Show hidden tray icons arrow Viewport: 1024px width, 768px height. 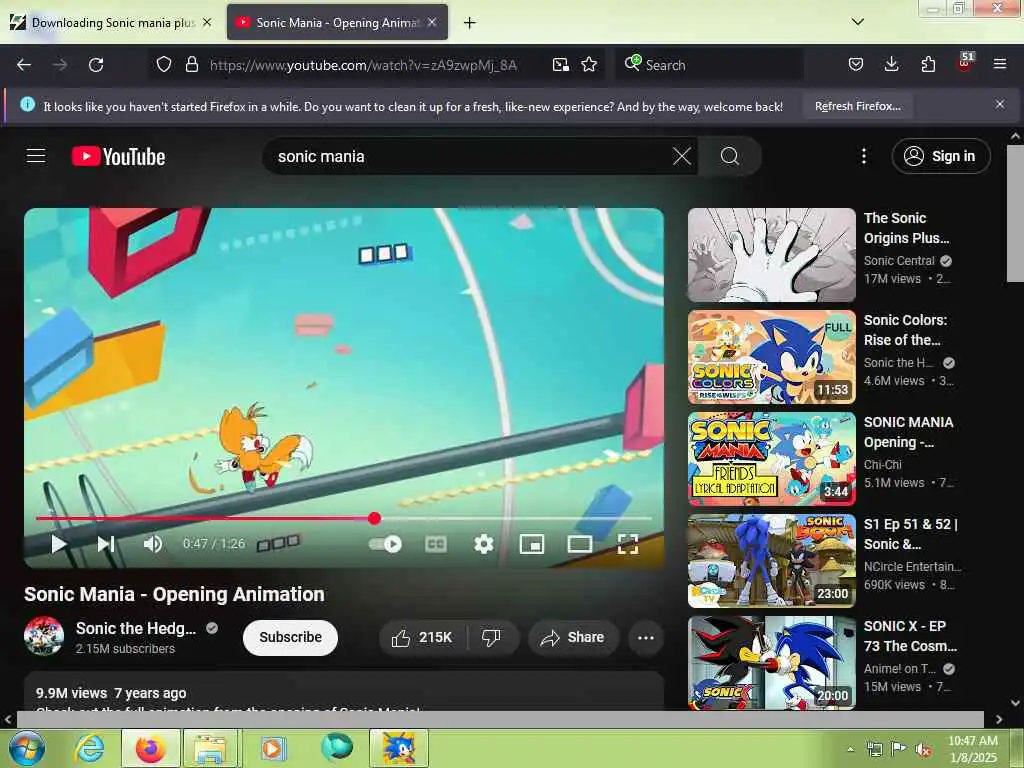(x=850, y=749)
